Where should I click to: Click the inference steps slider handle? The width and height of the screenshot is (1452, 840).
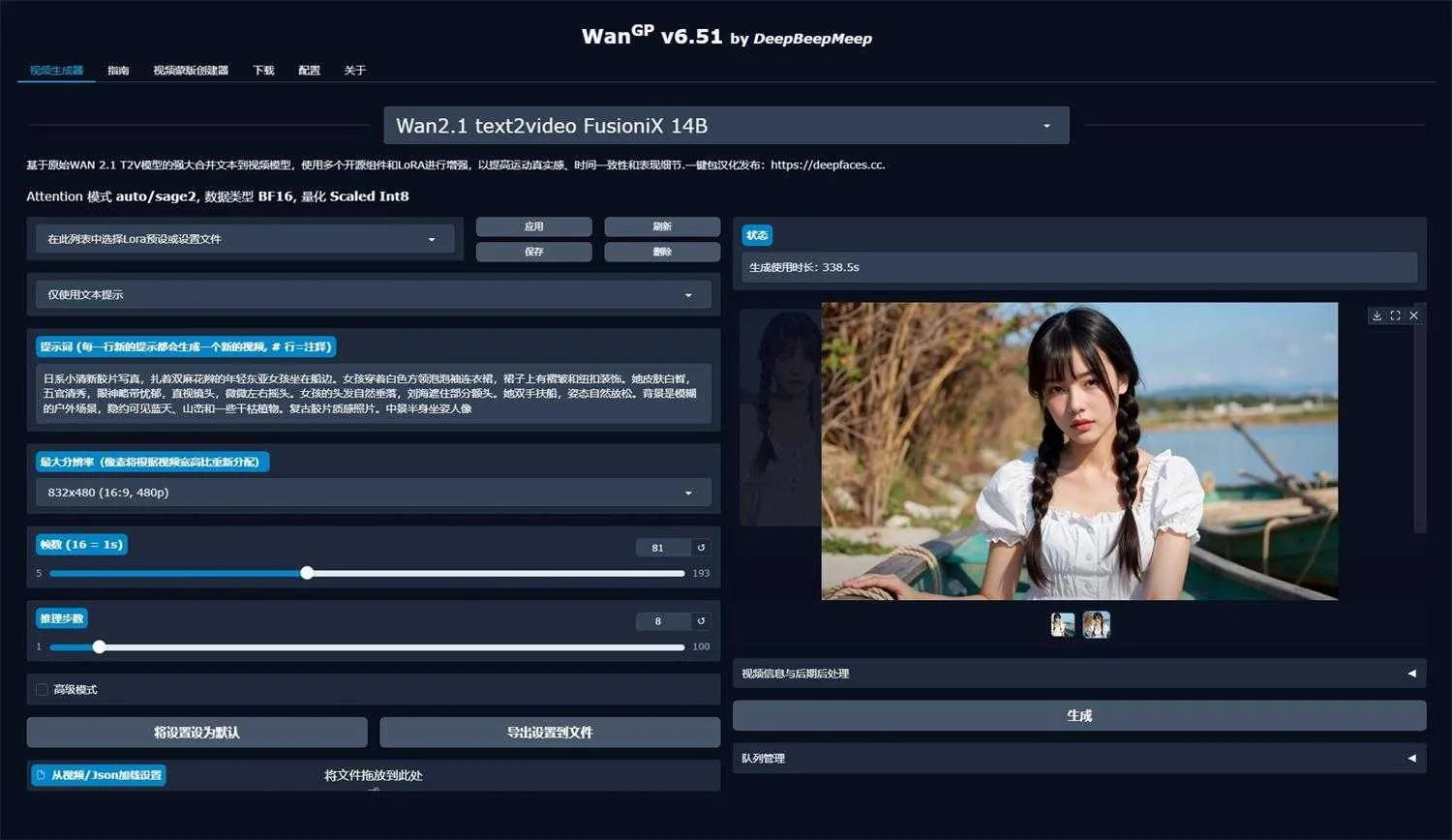coord(99,646)
